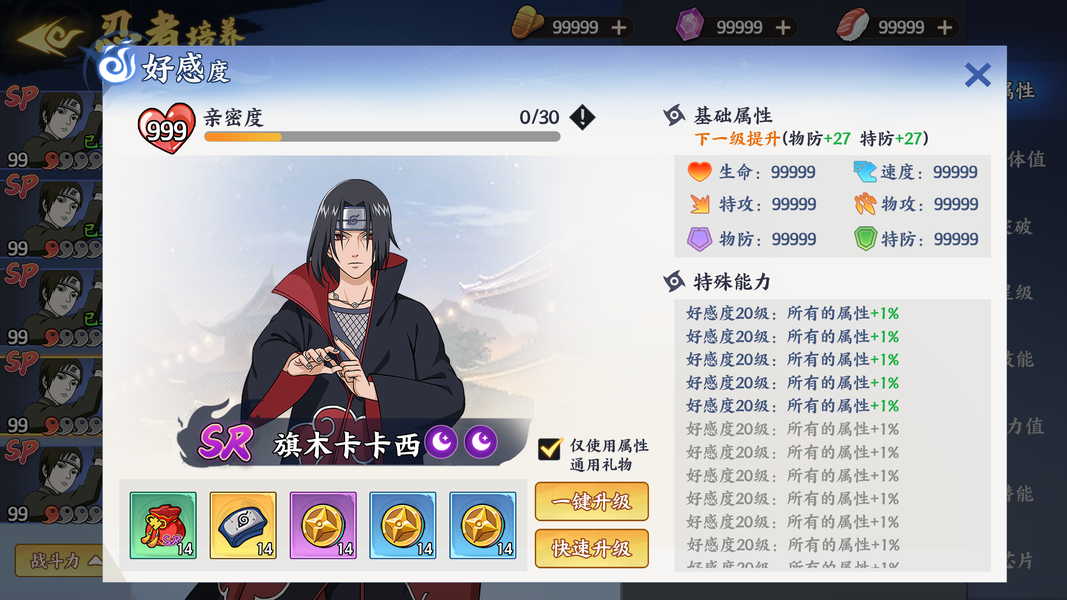Add more bread currency with plus icon

[x=619, y=27]
